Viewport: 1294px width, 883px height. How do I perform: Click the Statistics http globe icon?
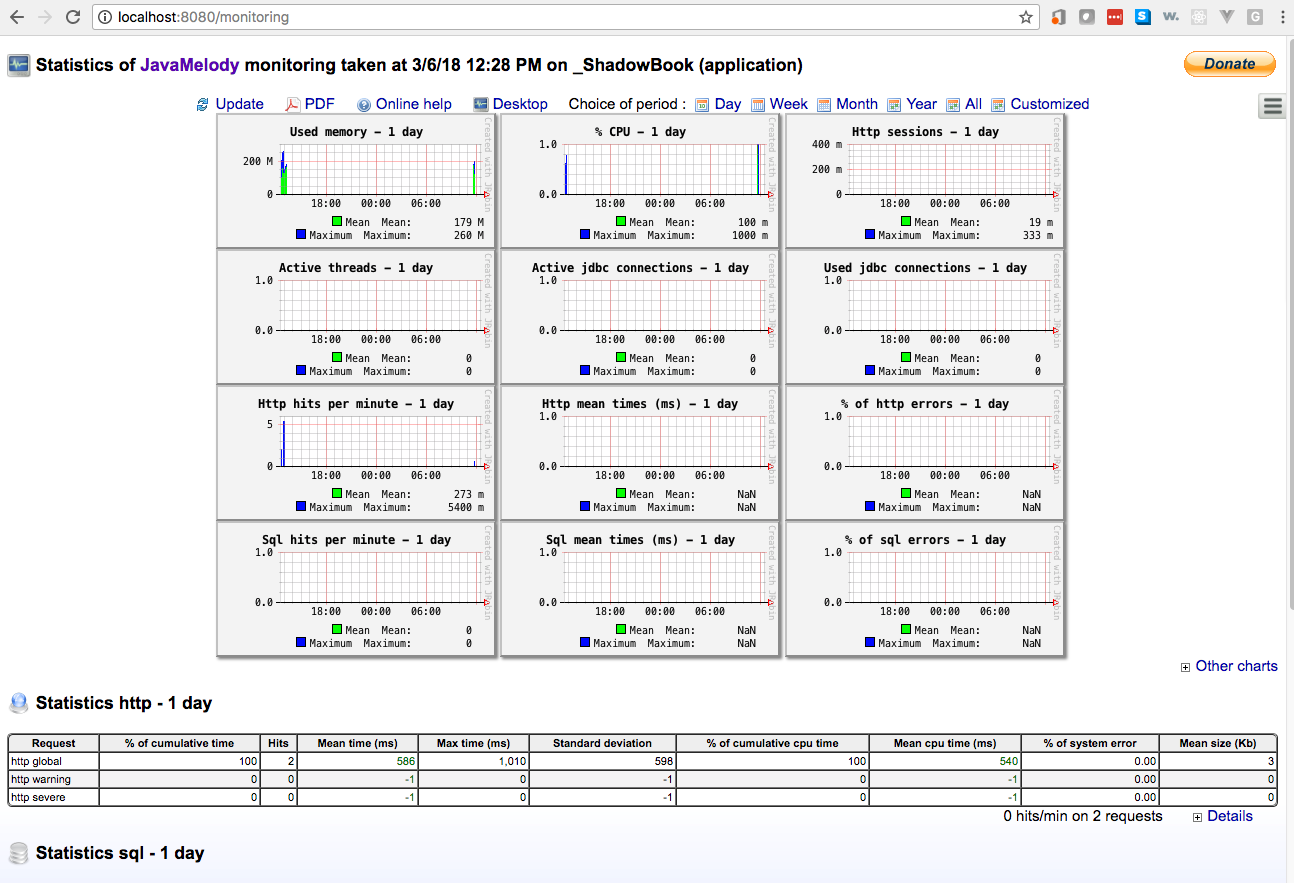[19, 703]
